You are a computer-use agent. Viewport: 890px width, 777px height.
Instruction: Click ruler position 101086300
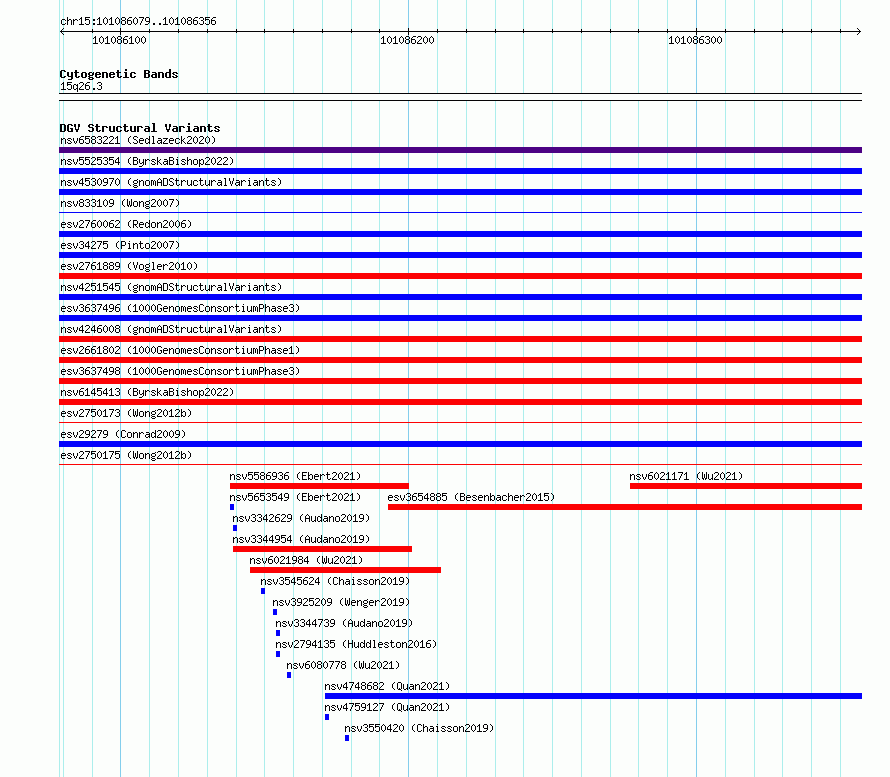[x=695, y=40]
